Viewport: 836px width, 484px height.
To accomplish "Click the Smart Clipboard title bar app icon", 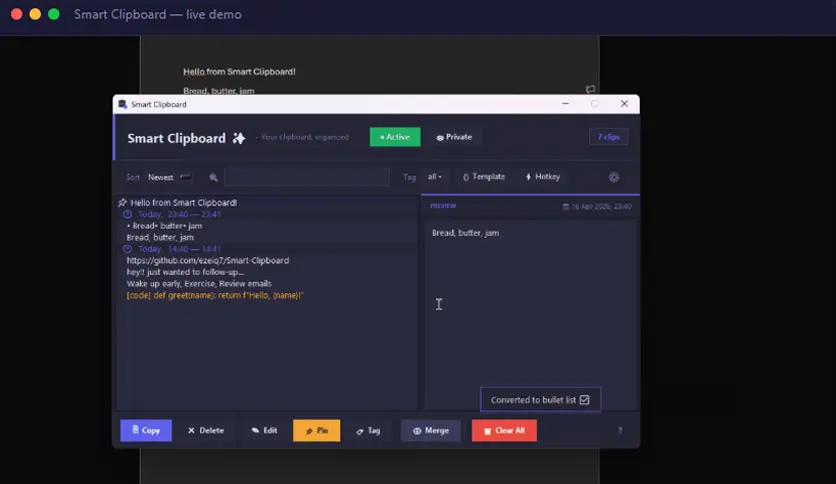I will [123, 104].
